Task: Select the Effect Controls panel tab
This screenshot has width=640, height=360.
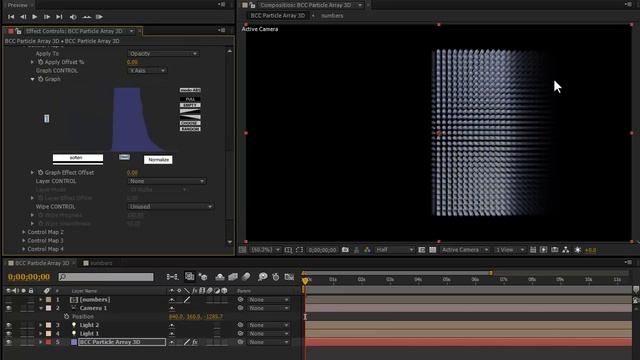Action: tap(74, 31)
